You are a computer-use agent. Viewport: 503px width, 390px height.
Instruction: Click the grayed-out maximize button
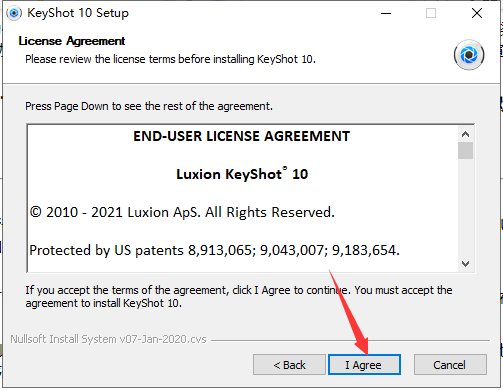coord(431,13)
